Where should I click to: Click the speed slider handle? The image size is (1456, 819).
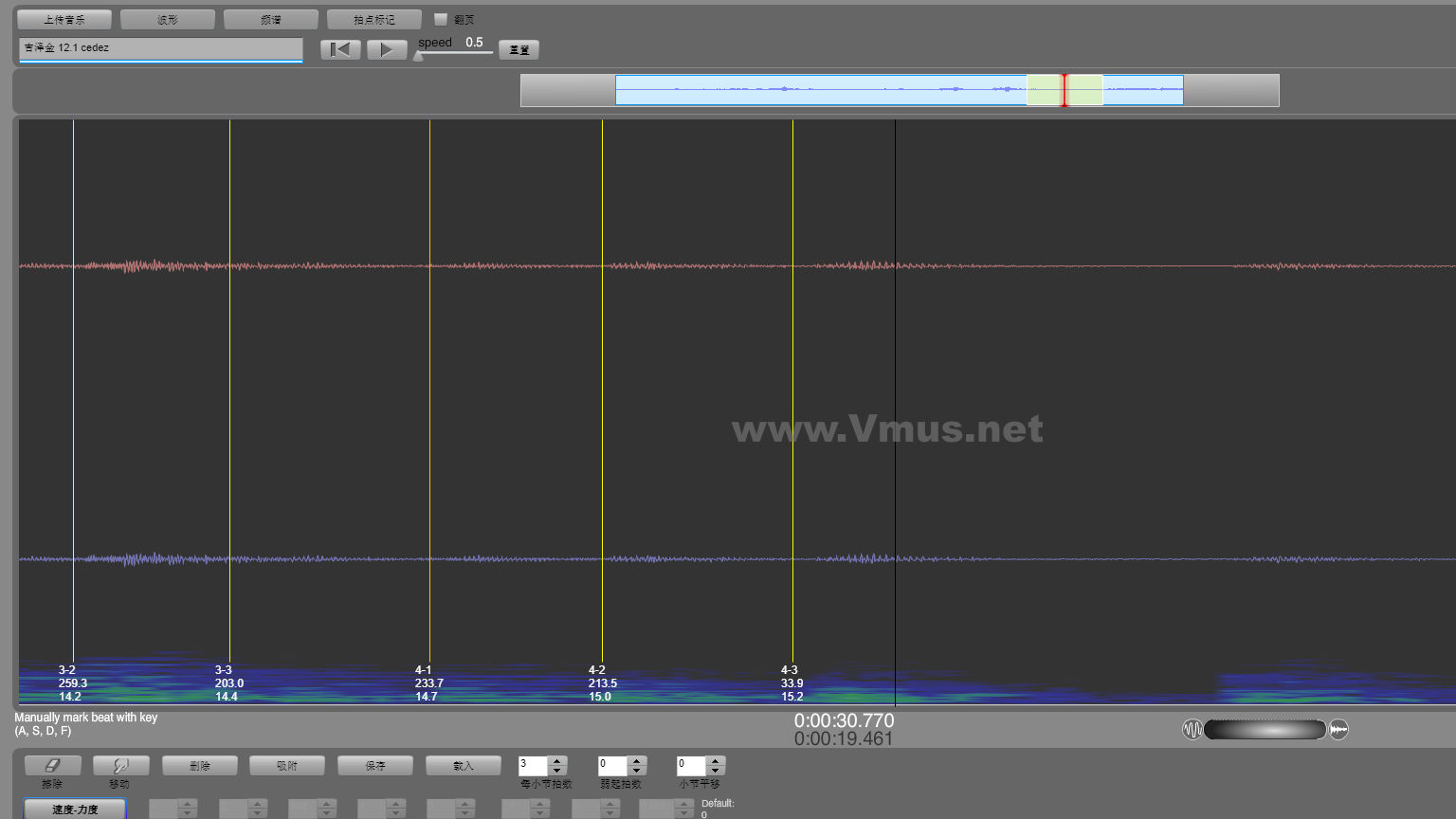pos(418,55)
